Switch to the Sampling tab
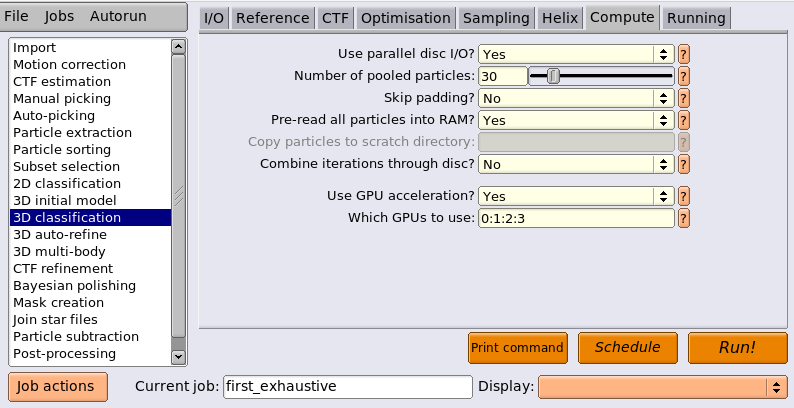The width and height of the screenshot is (794, 408). (x=496, y=19)
